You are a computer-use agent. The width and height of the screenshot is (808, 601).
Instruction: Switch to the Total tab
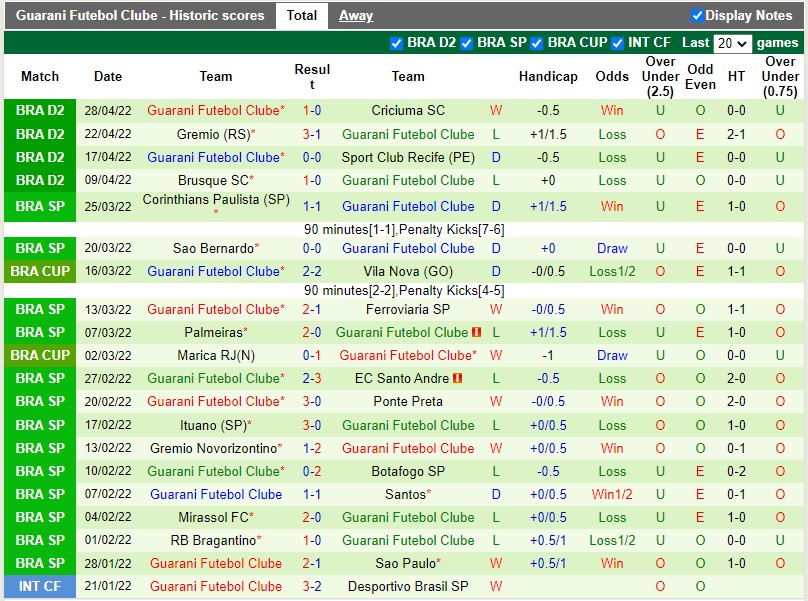301,15
